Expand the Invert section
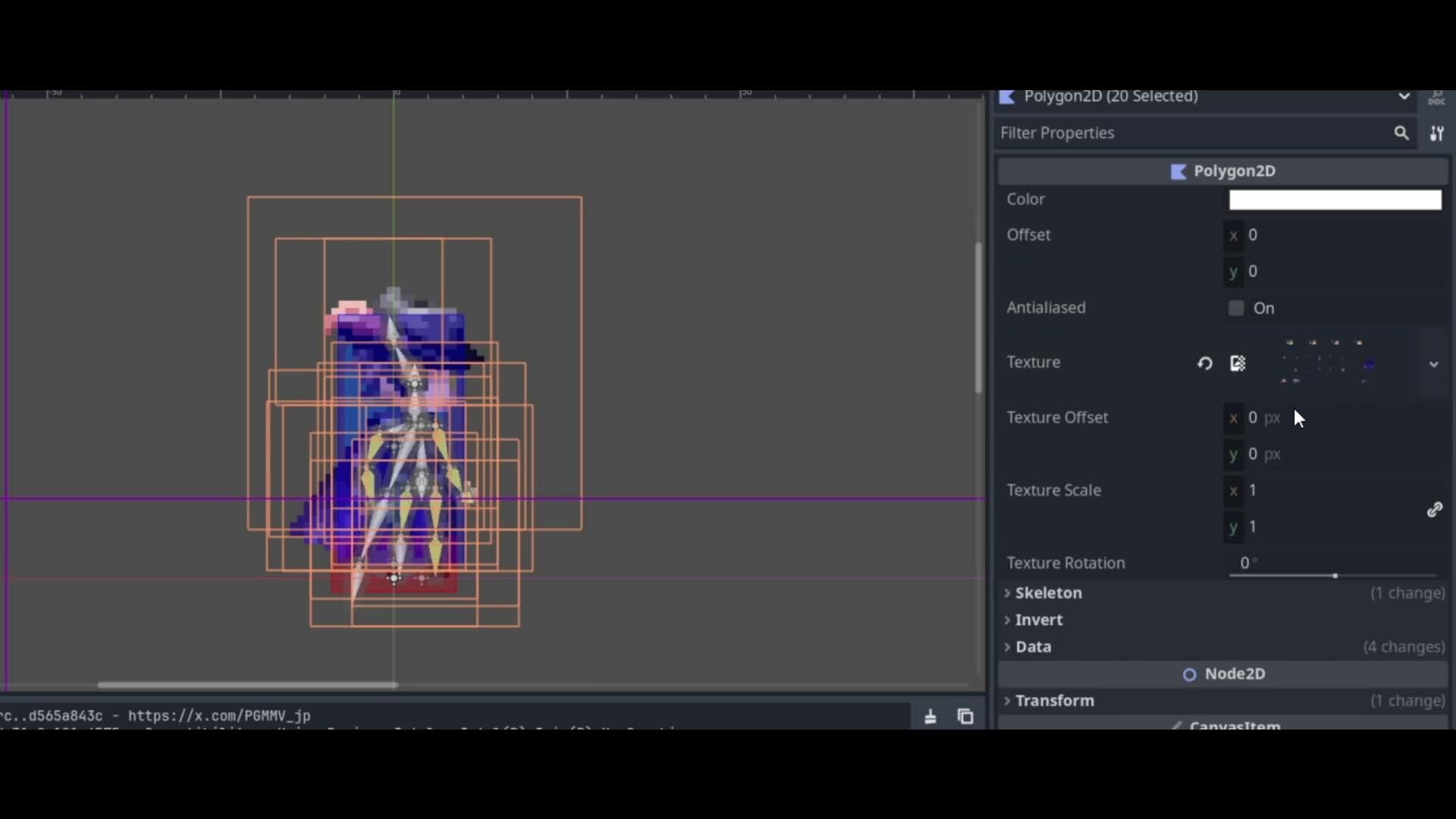This screenshot has height=819, width=1456. pos(1038,620)
